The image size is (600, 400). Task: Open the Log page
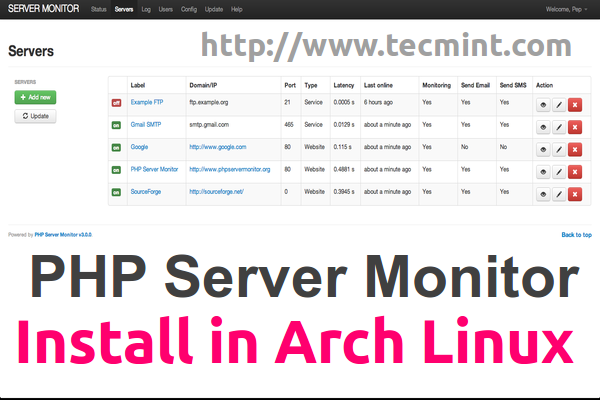[x=146, y=9]
